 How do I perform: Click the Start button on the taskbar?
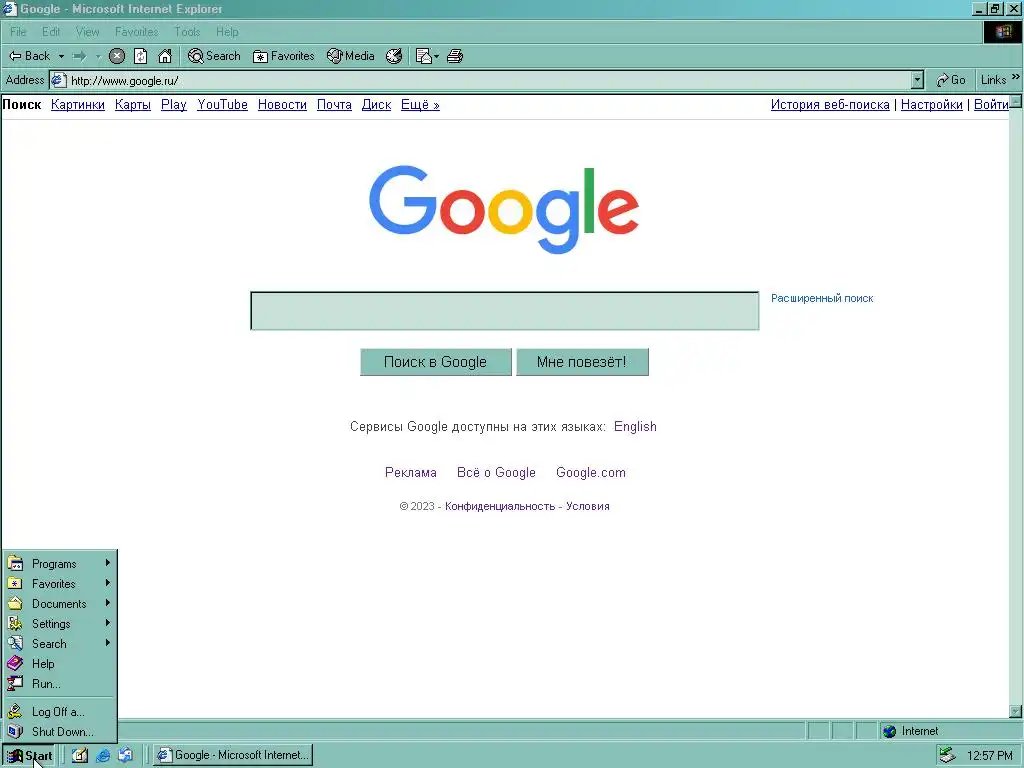click(x=30, y=756)
